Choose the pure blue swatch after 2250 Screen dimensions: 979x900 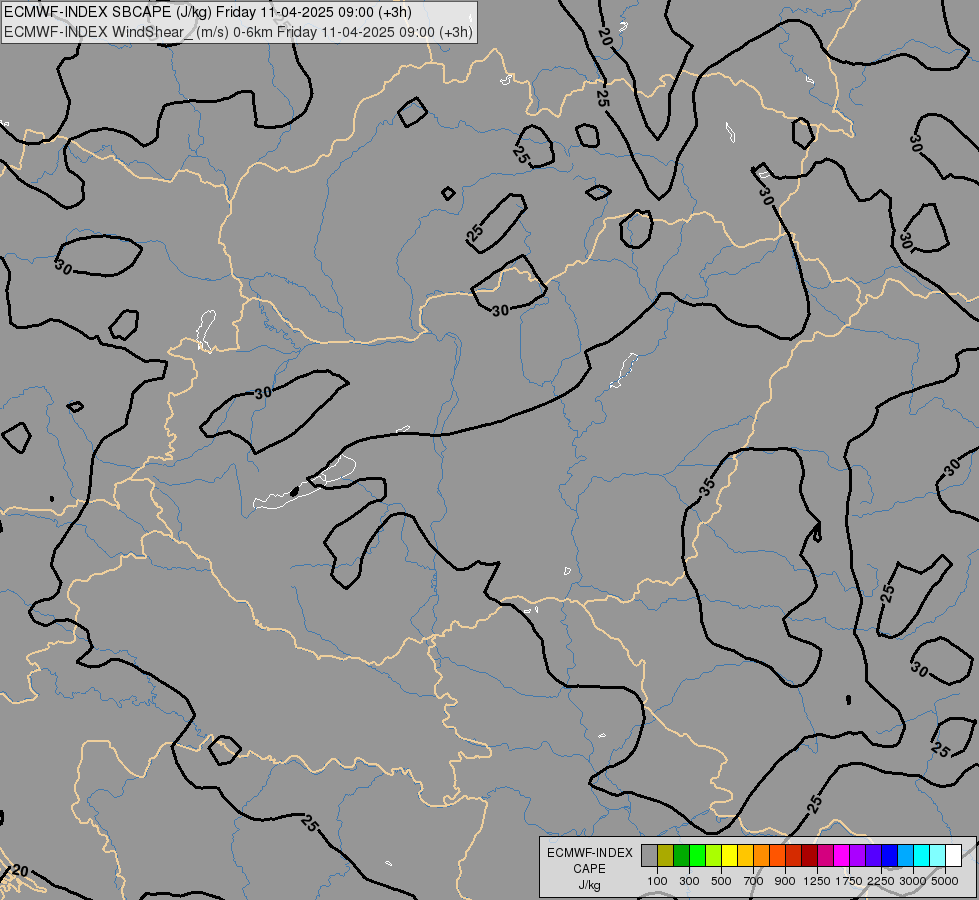[x=890, y=856]
